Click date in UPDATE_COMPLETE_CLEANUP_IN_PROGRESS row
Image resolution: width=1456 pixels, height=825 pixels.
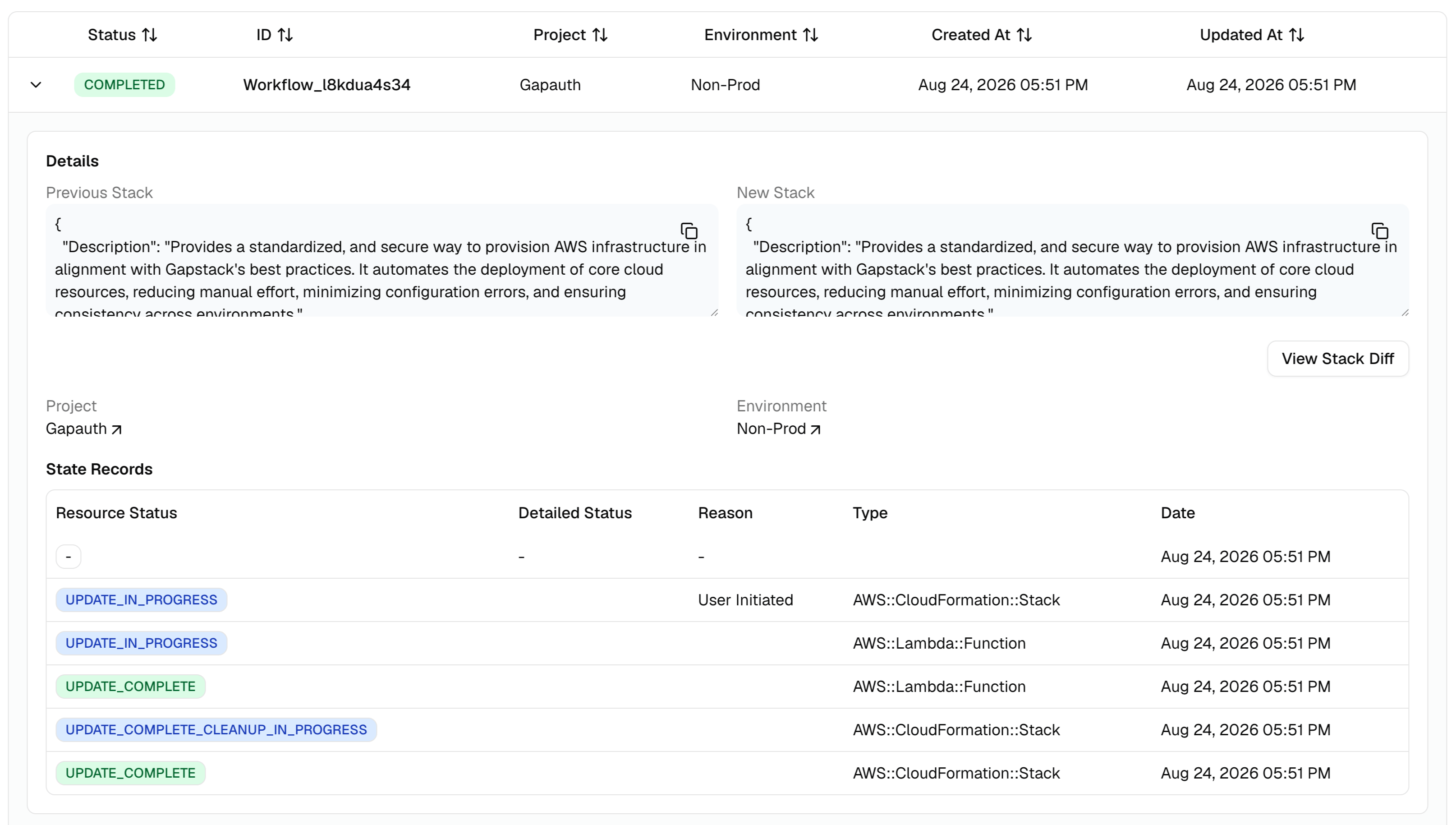click(1245, 730)
